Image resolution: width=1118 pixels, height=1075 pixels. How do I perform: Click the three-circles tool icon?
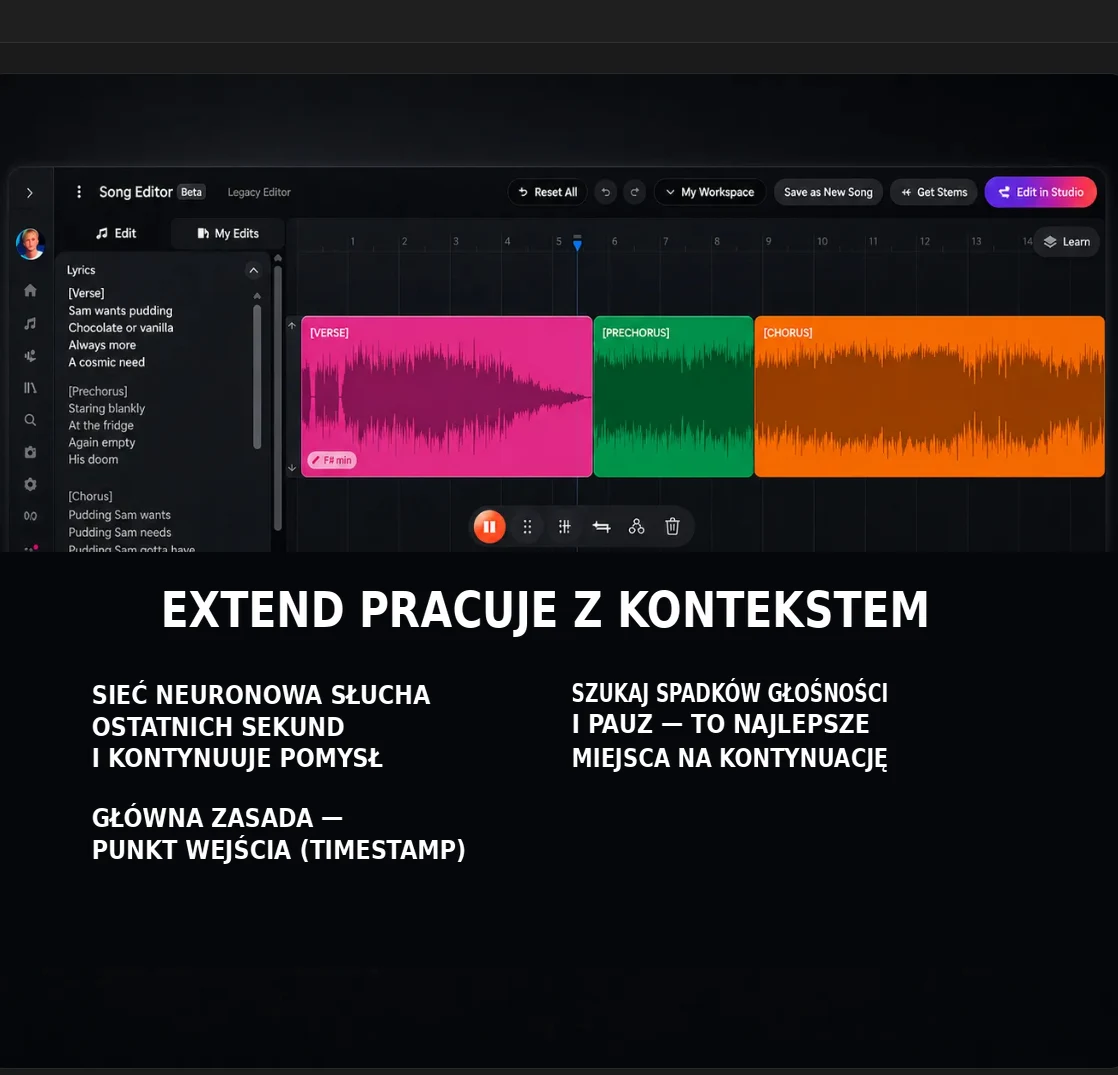pos(637,527)
